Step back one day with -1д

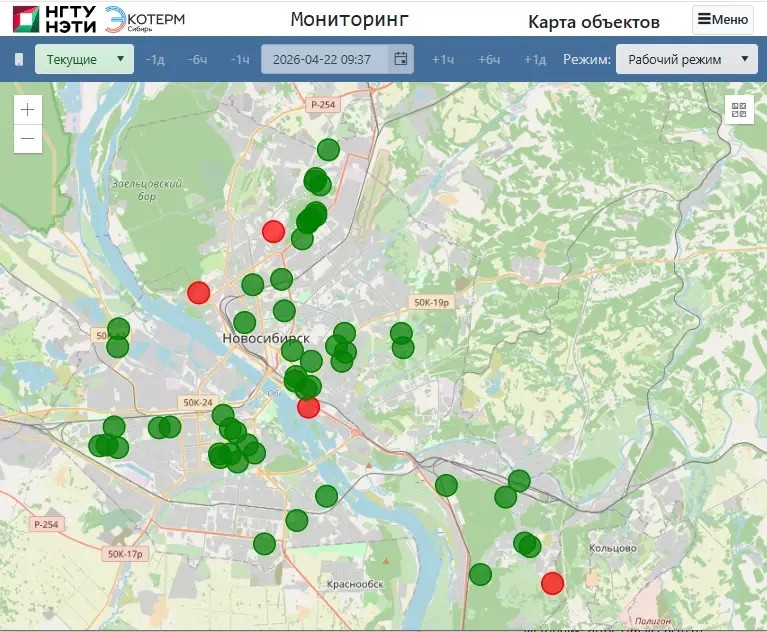pos(155,60)
